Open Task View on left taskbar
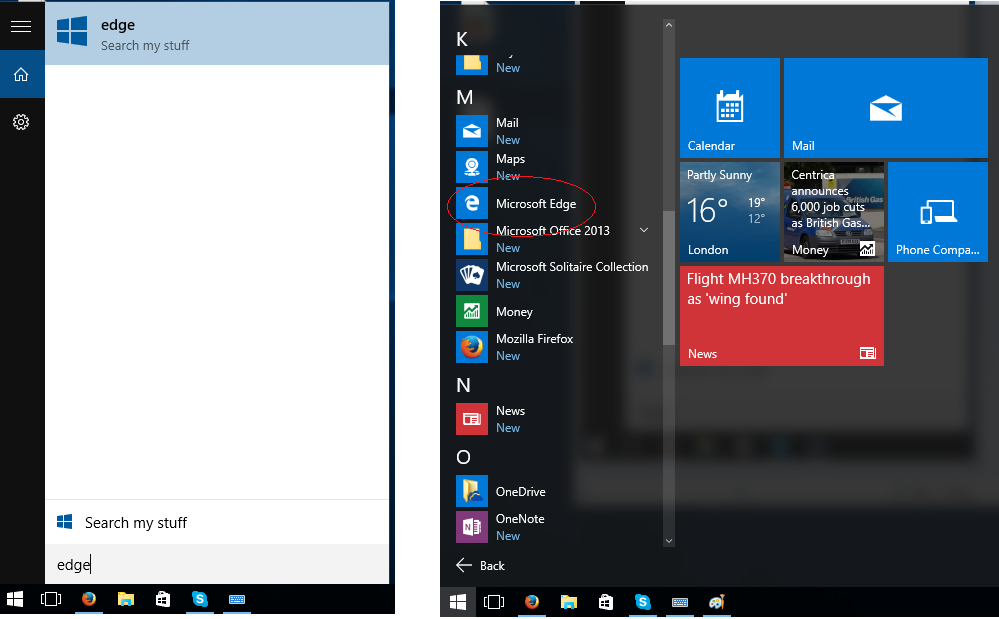This screenshot has width=999, height=619. point(51,599)
